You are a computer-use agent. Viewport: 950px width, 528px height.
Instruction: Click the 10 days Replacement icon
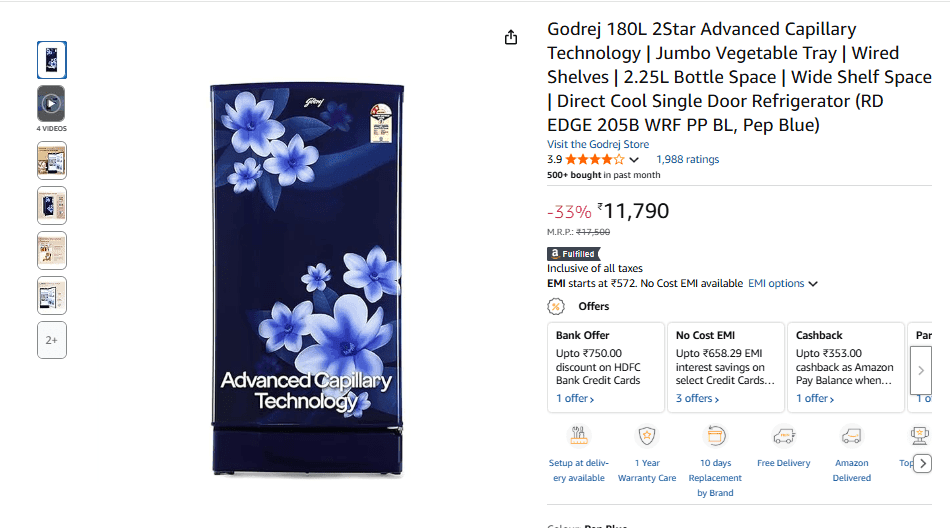point(715,436)
